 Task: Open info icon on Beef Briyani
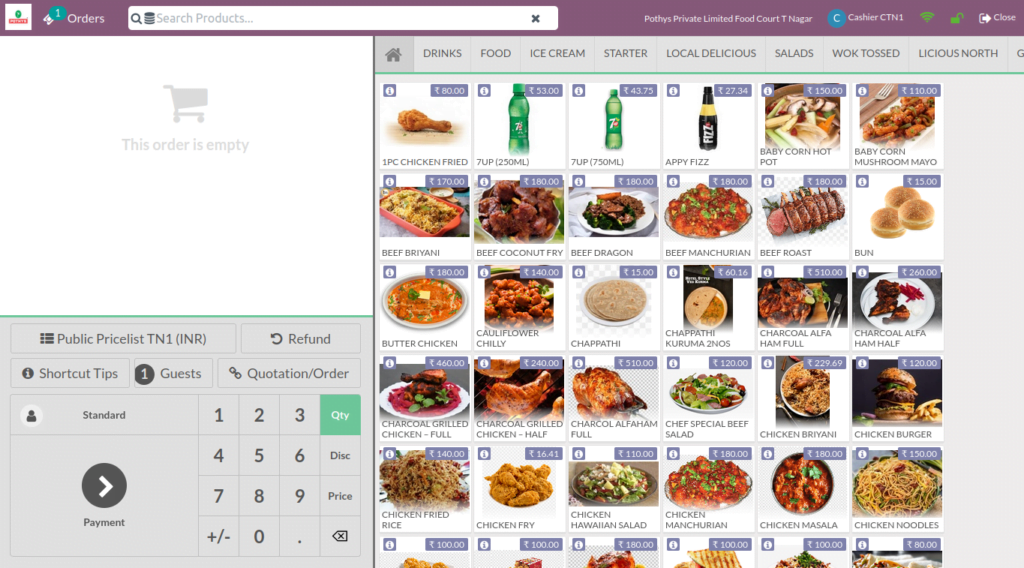pos(390,181)
